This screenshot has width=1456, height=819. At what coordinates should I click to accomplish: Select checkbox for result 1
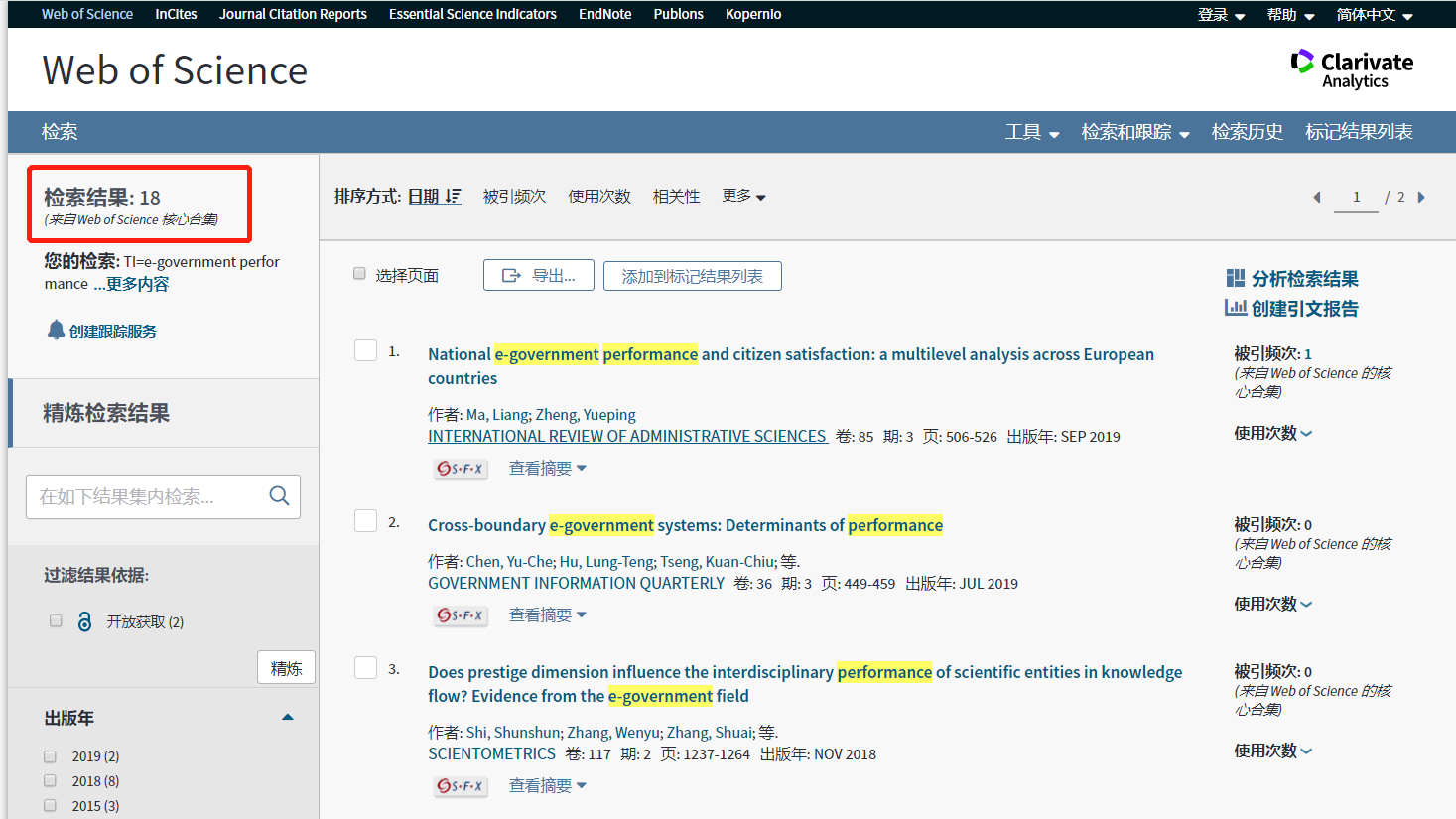click(365, 350)
